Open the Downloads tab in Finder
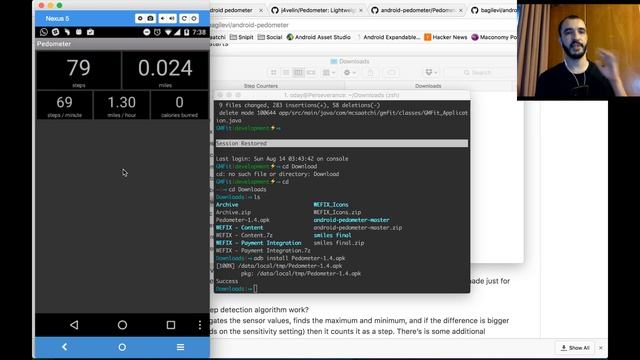This screenshot has height=360, width=640. pyautogui.click(x=428, y=86)
